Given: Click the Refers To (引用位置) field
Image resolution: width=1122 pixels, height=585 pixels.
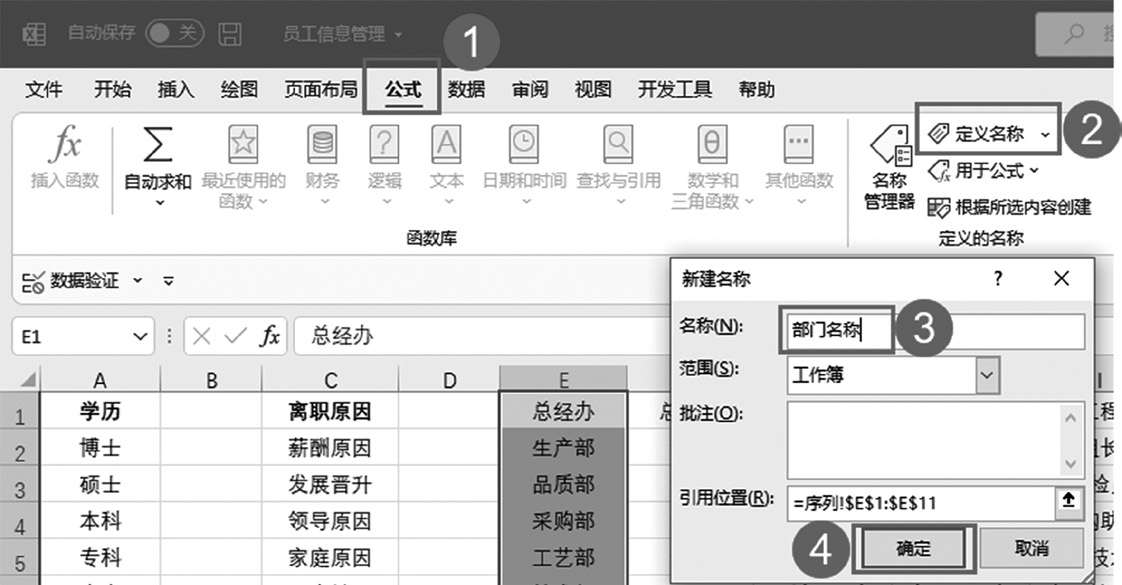Looking at the screenshot, I should (921, 502).
